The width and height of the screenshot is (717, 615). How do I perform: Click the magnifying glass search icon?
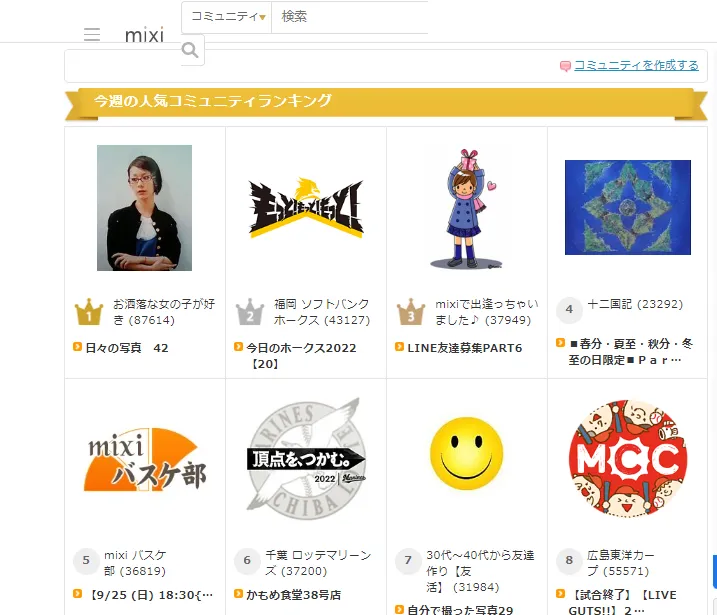click(x=190, y=50)
